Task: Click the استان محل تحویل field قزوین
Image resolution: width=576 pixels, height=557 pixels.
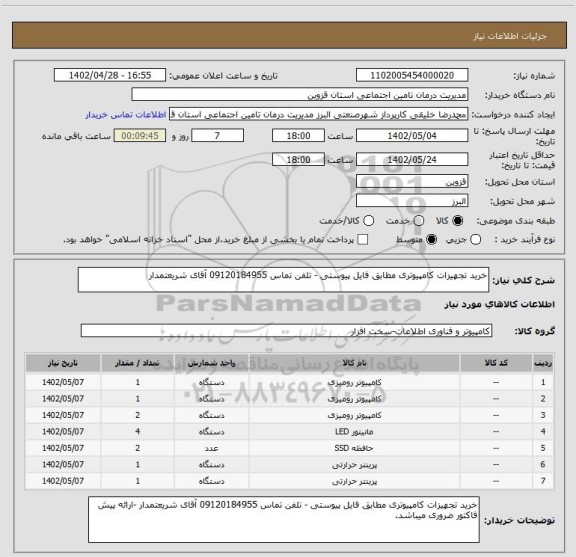Action: click(x=412, y=182)
